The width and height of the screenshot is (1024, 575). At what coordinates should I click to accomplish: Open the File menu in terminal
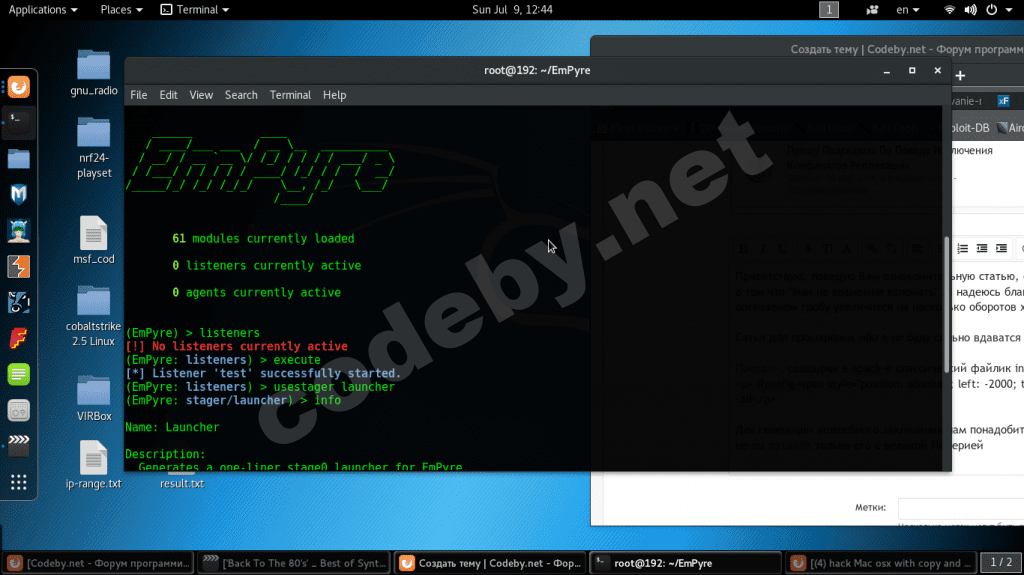(x=138, y=95)
